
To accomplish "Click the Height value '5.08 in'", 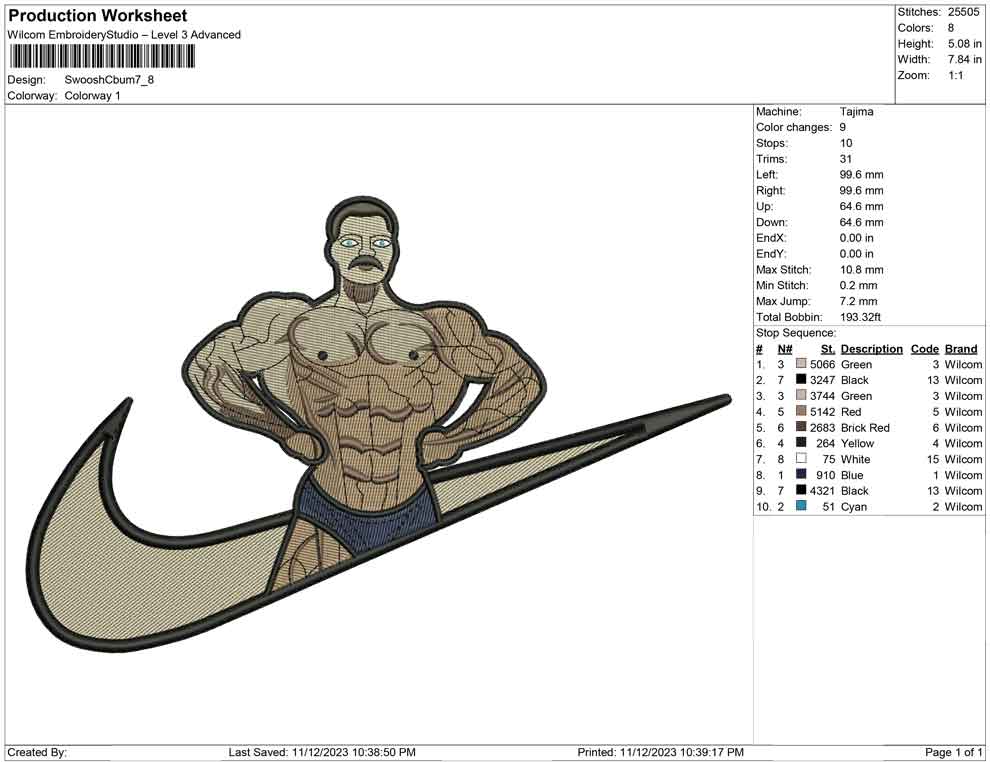I will (964, 44).
